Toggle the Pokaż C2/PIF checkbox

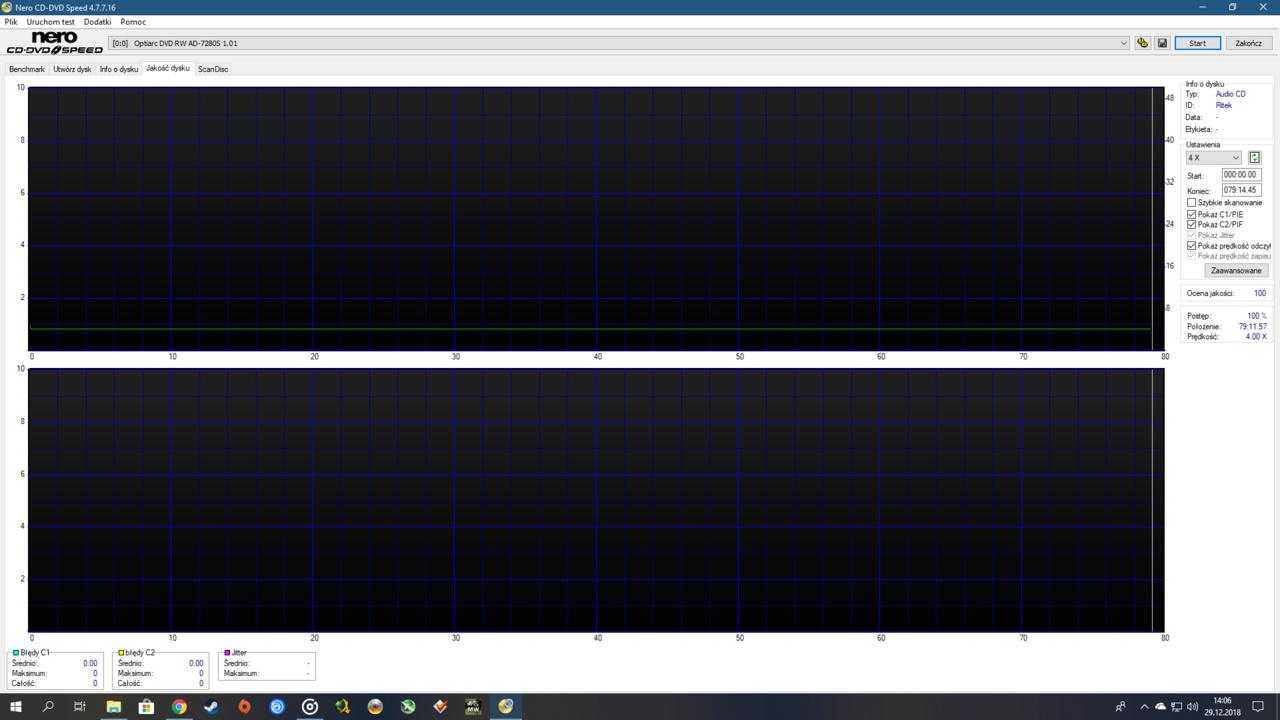(1191, 225)
